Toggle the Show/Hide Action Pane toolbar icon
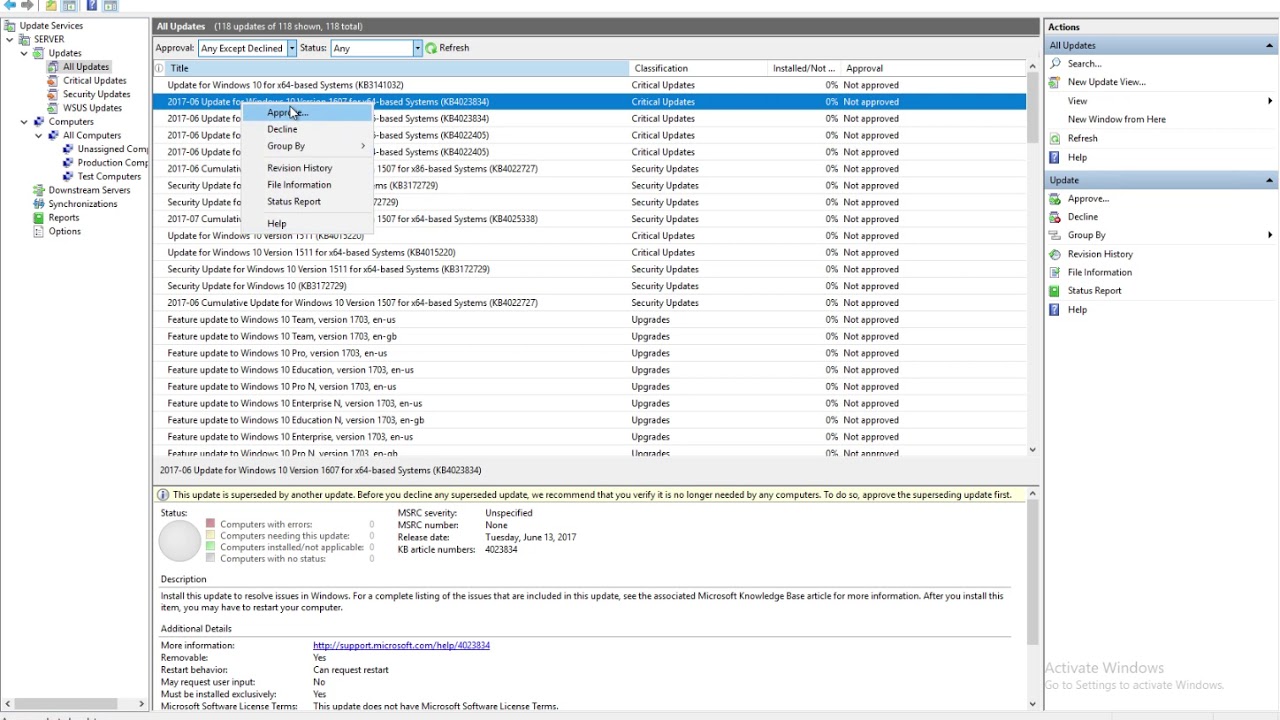1280x720 pixels. pyautogui.click(x=110, y=5)
